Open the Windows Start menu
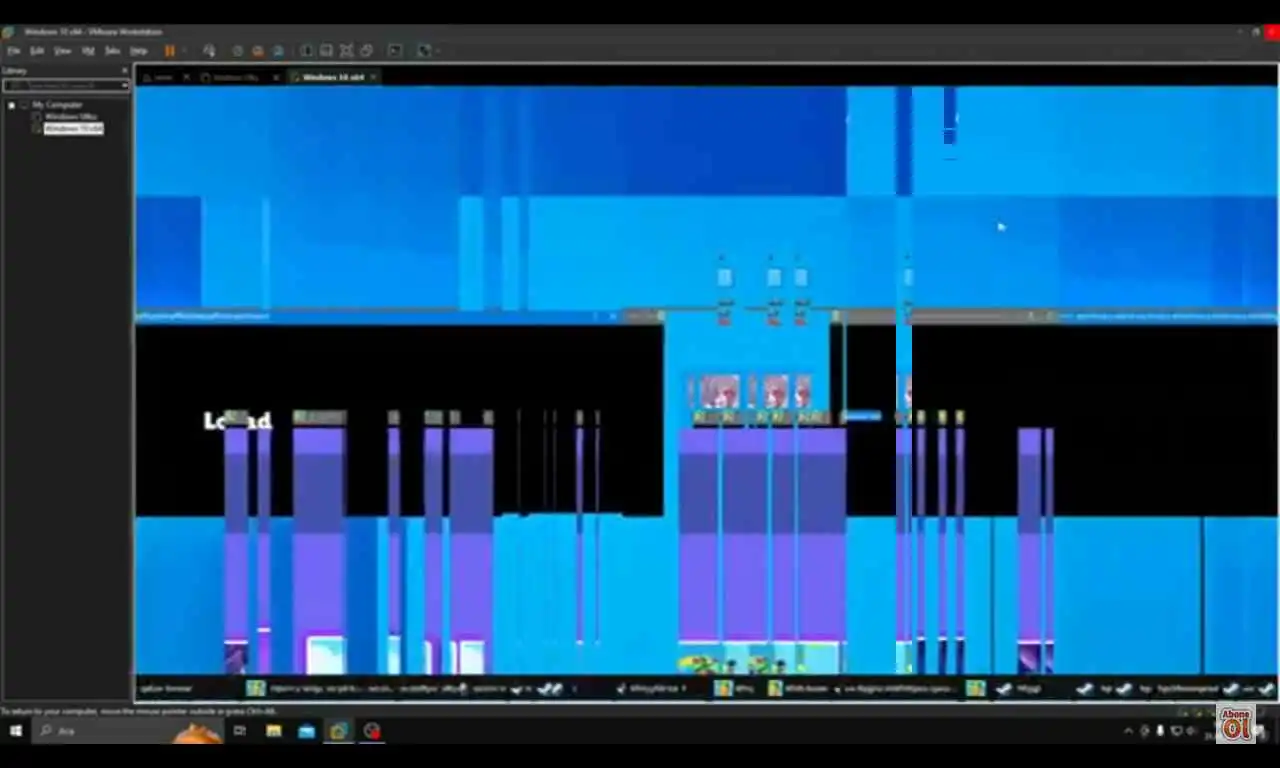Image resolution: width=1280 pixels, height=768 pixels. click(x=15, y=731)
